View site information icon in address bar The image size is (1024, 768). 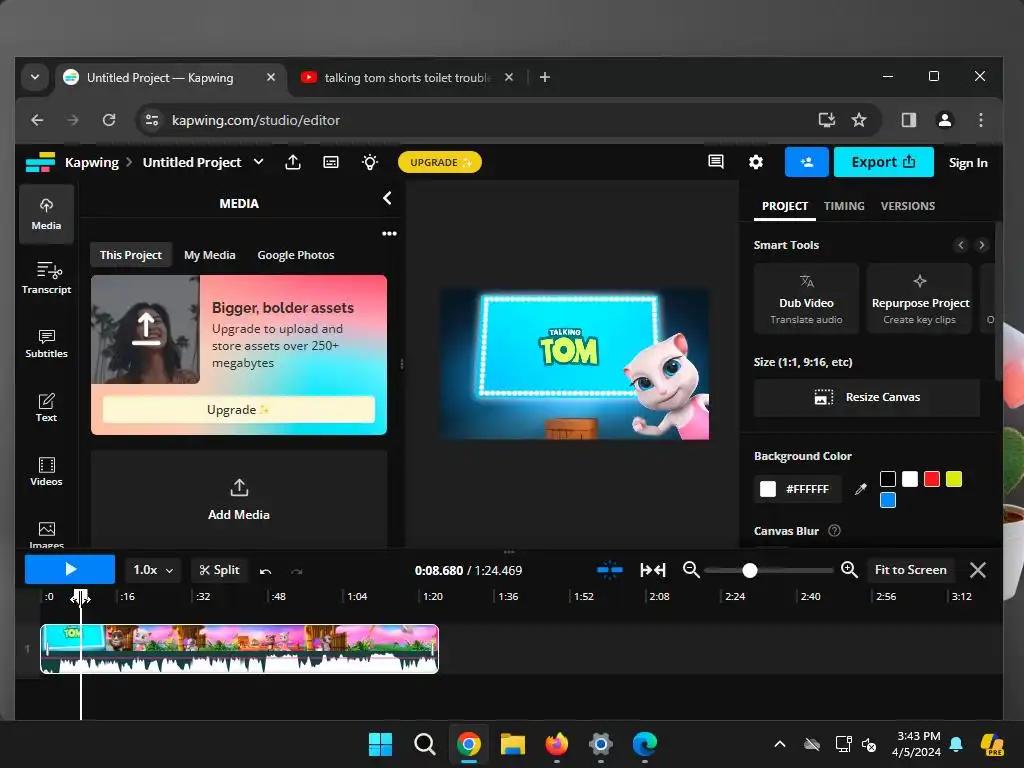(x=152, y=120)
